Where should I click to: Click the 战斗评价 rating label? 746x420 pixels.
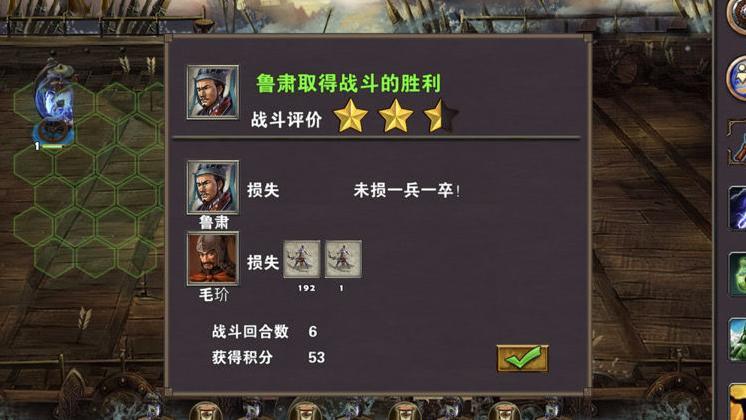point(286,119)
